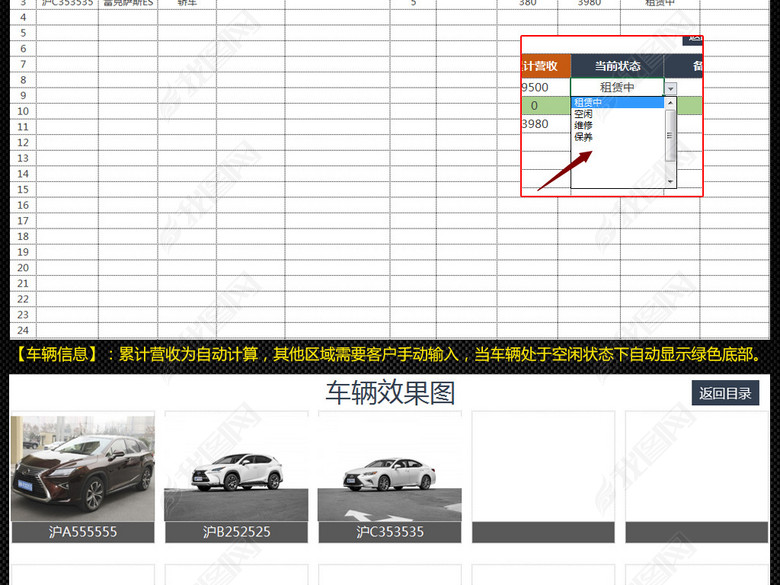Select the inset revenue cell showing 3980

tap(546, 124)
